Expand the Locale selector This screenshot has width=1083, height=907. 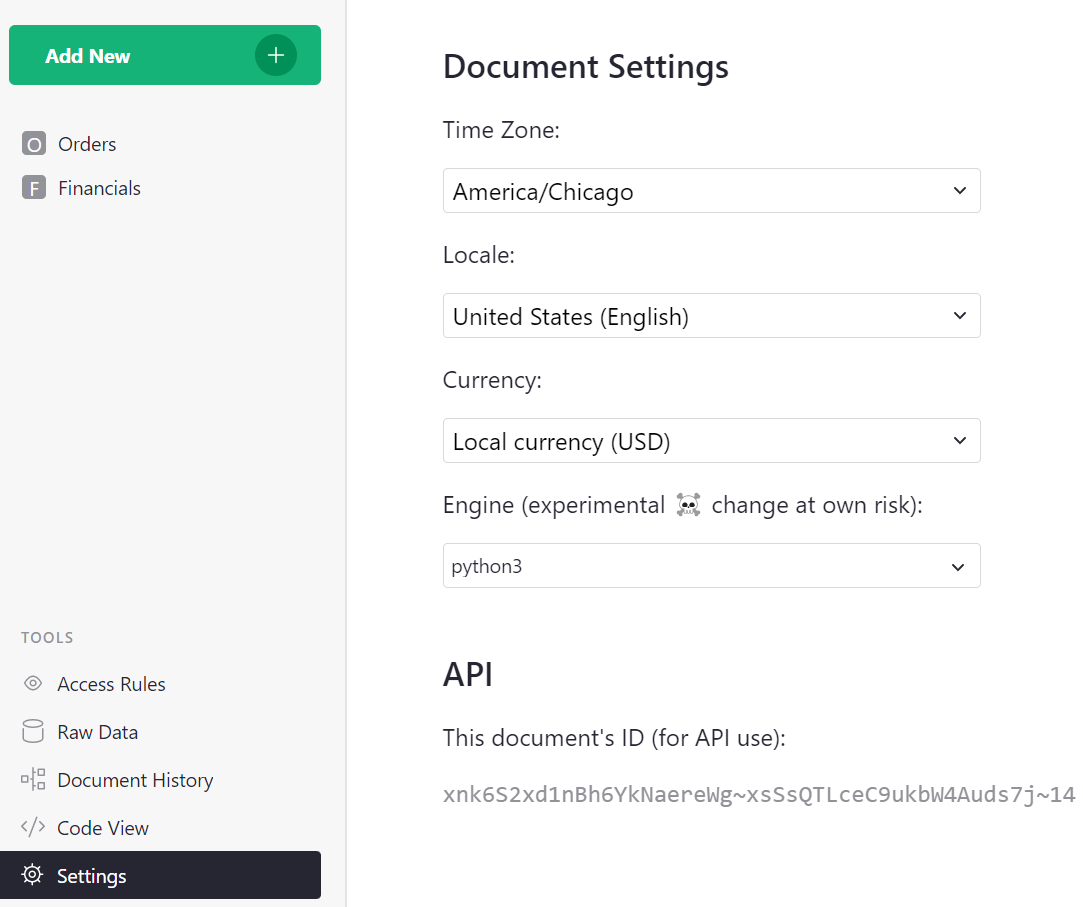[x=711, y=315]
